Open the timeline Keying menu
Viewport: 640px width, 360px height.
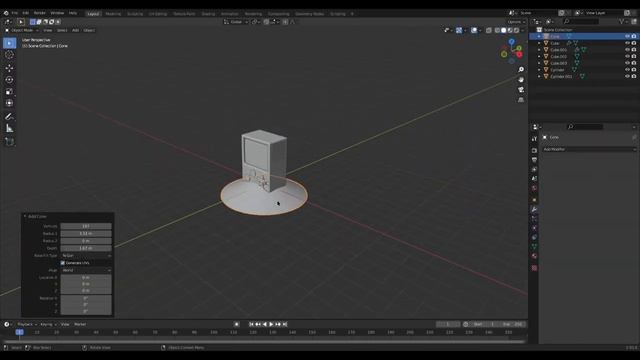tap(48, 324)
